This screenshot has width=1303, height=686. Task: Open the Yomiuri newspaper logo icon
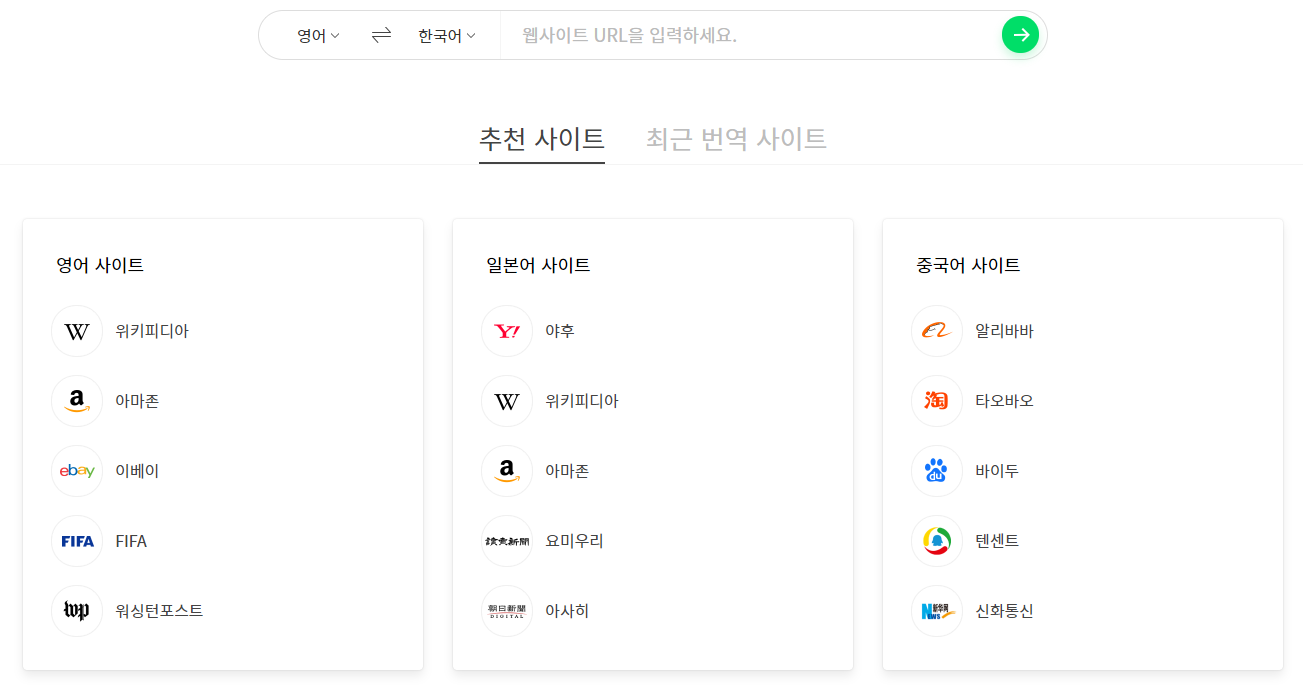(x=507, y=541)
